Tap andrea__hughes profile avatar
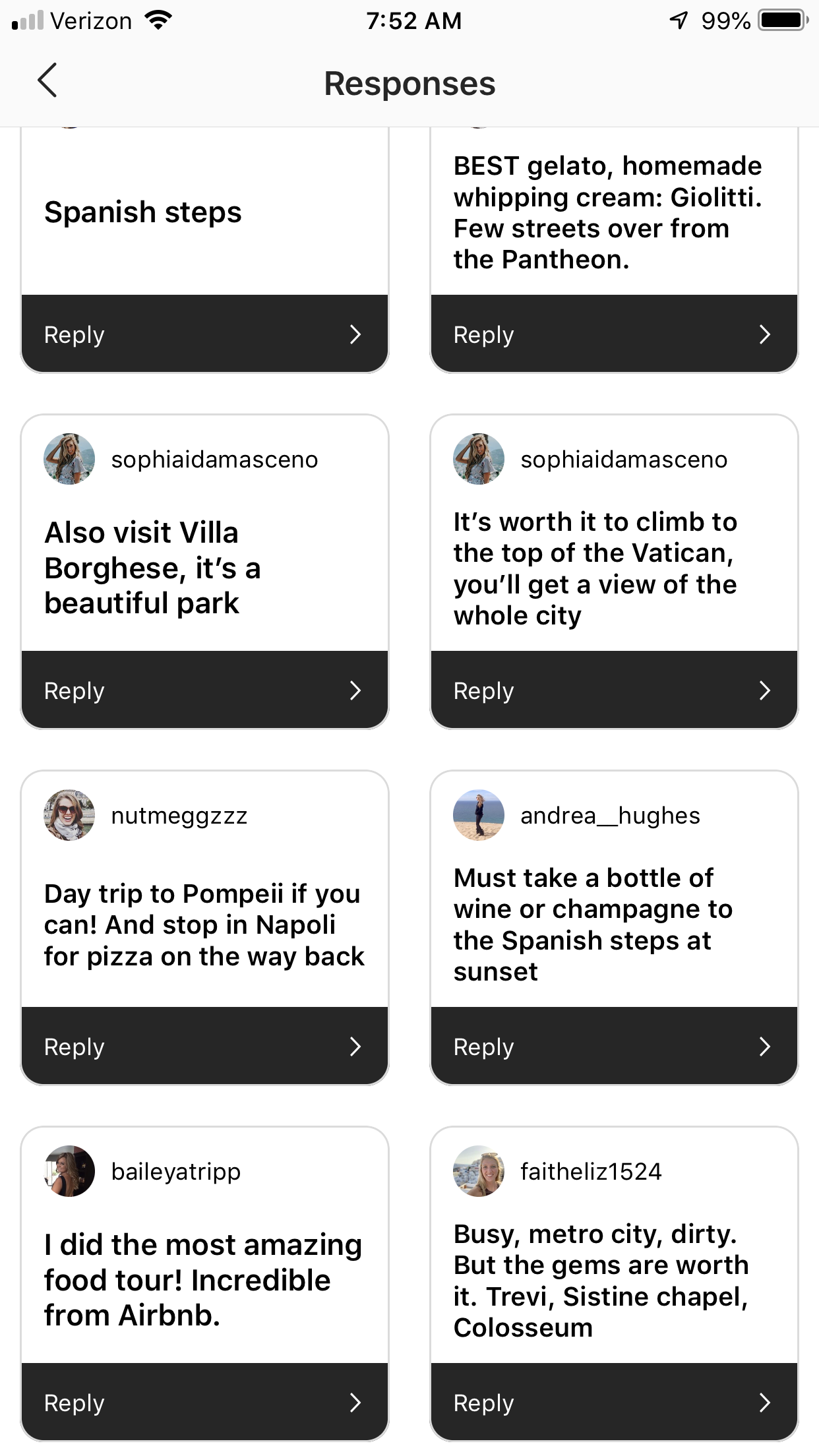Screen dimensions: 819x1456 [x=479, y=815]
